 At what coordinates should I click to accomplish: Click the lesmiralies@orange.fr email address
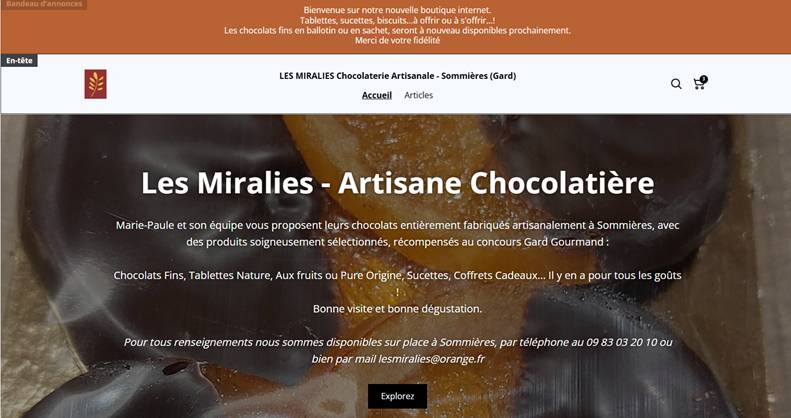(431, 359)
